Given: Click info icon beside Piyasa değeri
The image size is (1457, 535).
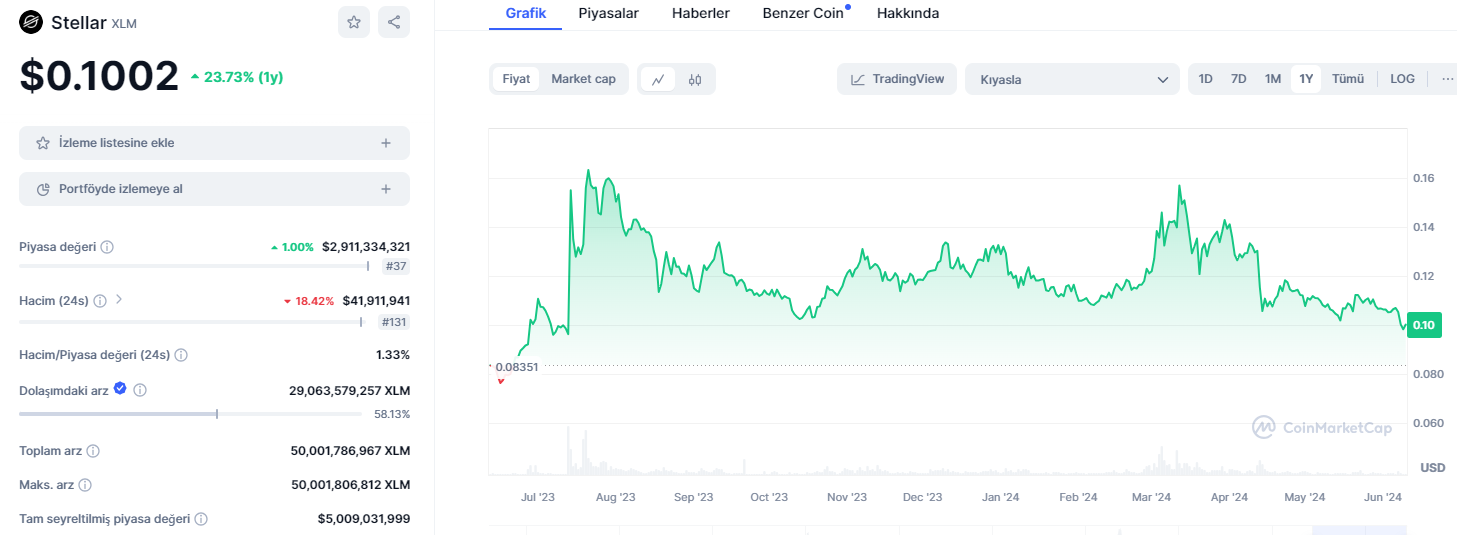Looking at the screenshot, I should click(x=107, y=247).
